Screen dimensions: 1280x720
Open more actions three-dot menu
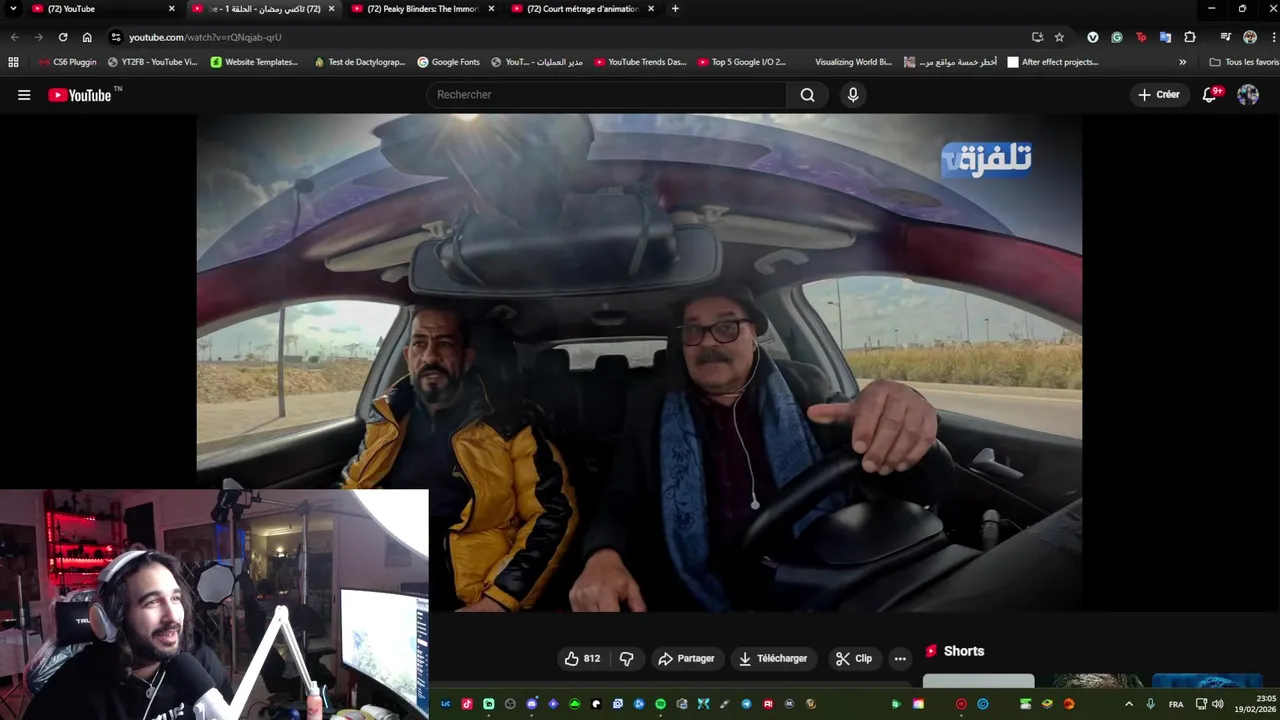[900, 658]
